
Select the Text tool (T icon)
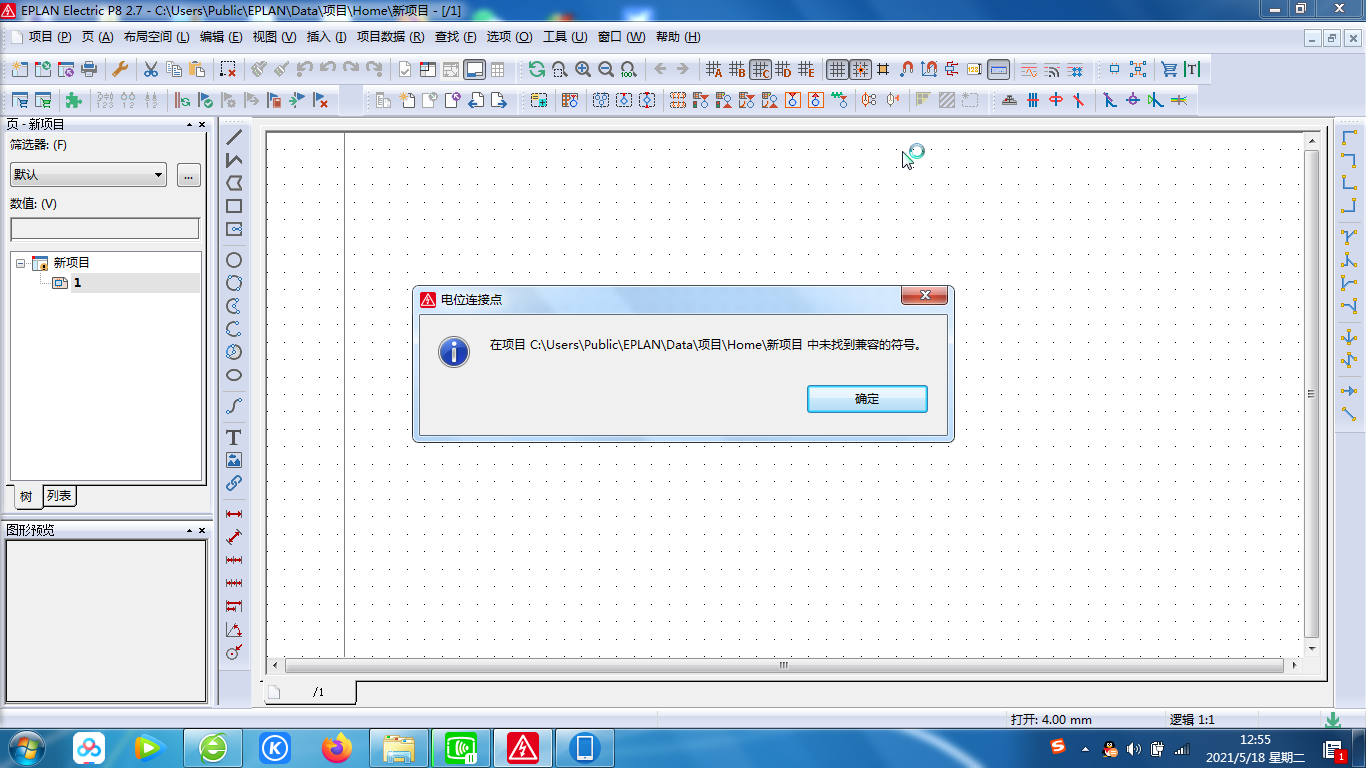pos(234,437)
